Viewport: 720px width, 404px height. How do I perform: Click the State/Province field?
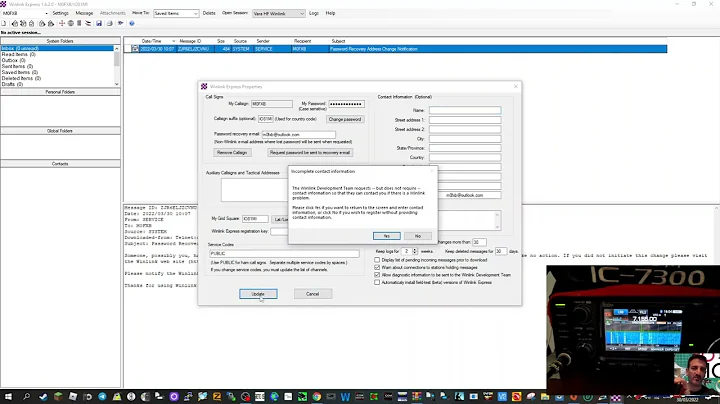coord(465,148)
